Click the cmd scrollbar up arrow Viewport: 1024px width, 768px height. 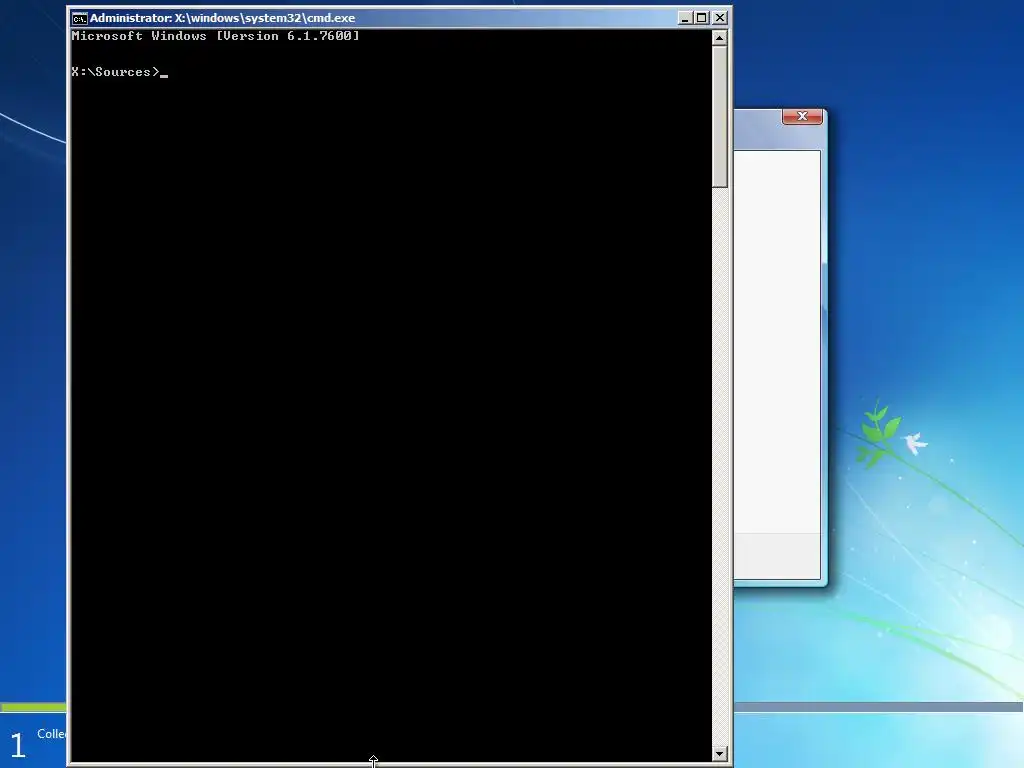[719, 38]
